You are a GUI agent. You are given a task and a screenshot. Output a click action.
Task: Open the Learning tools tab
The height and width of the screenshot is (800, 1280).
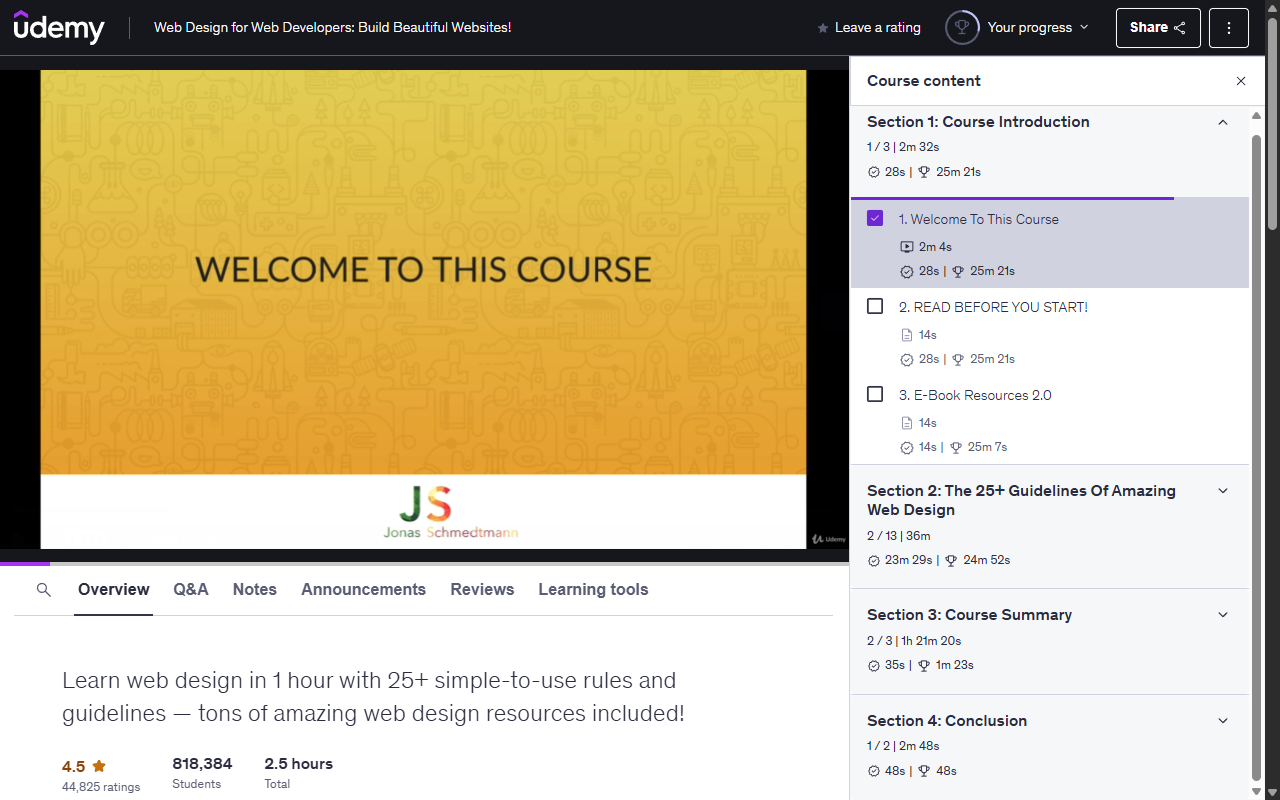593,590
